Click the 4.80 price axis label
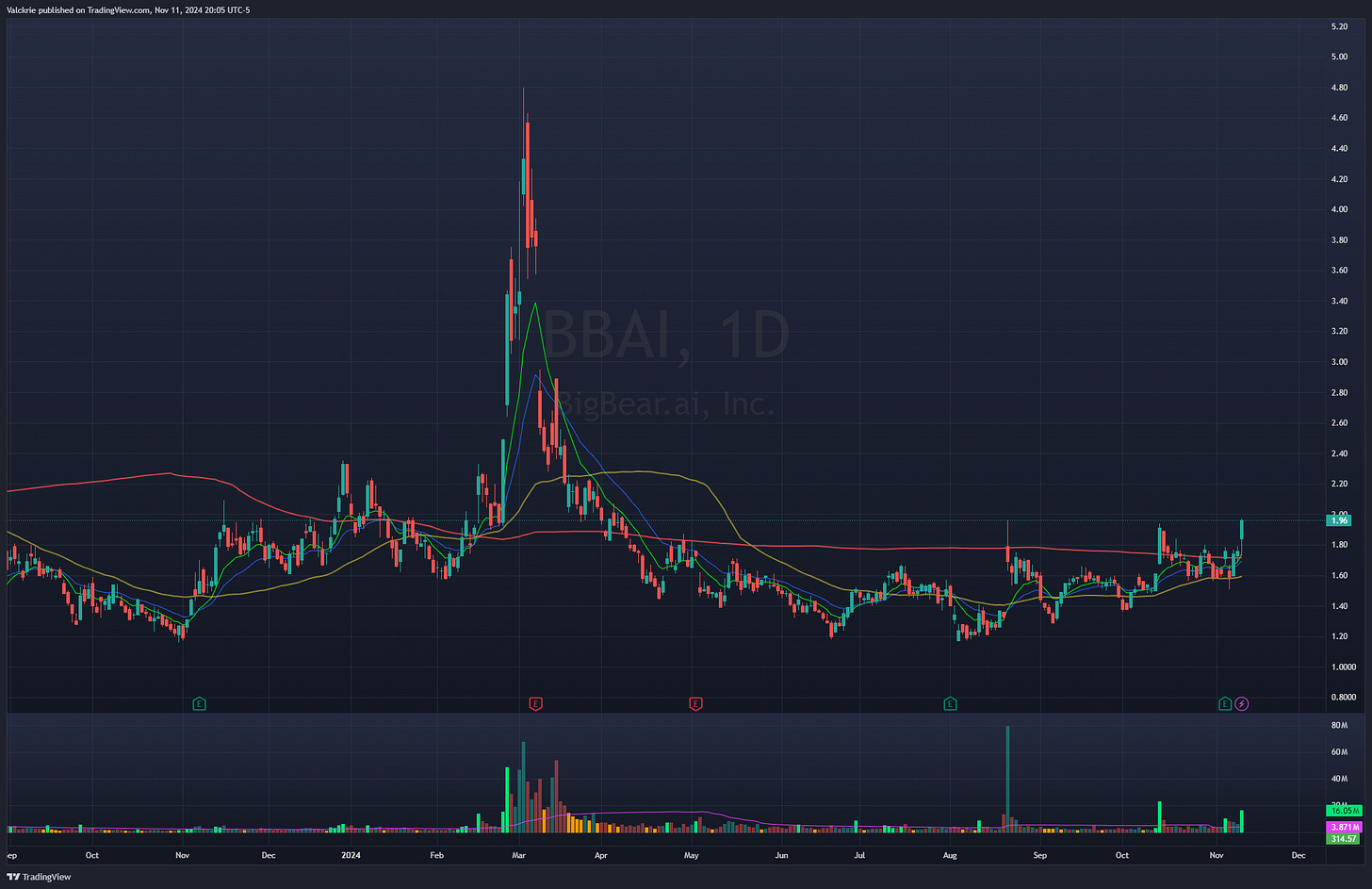The height and width of the screenshot is (889, 1372). 1339,88
